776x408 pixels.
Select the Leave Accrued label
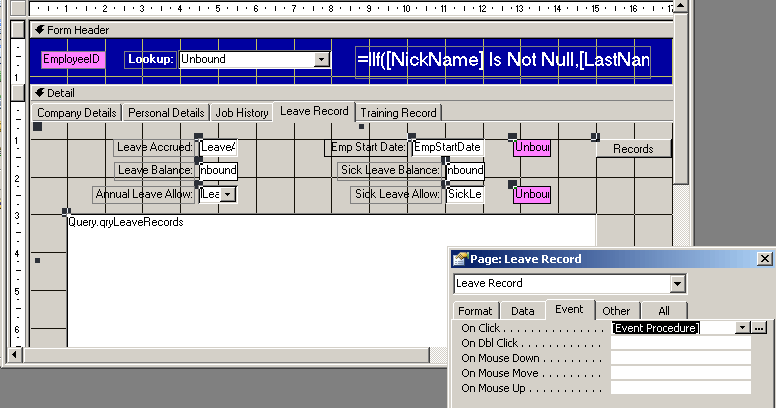coord(155,147)
